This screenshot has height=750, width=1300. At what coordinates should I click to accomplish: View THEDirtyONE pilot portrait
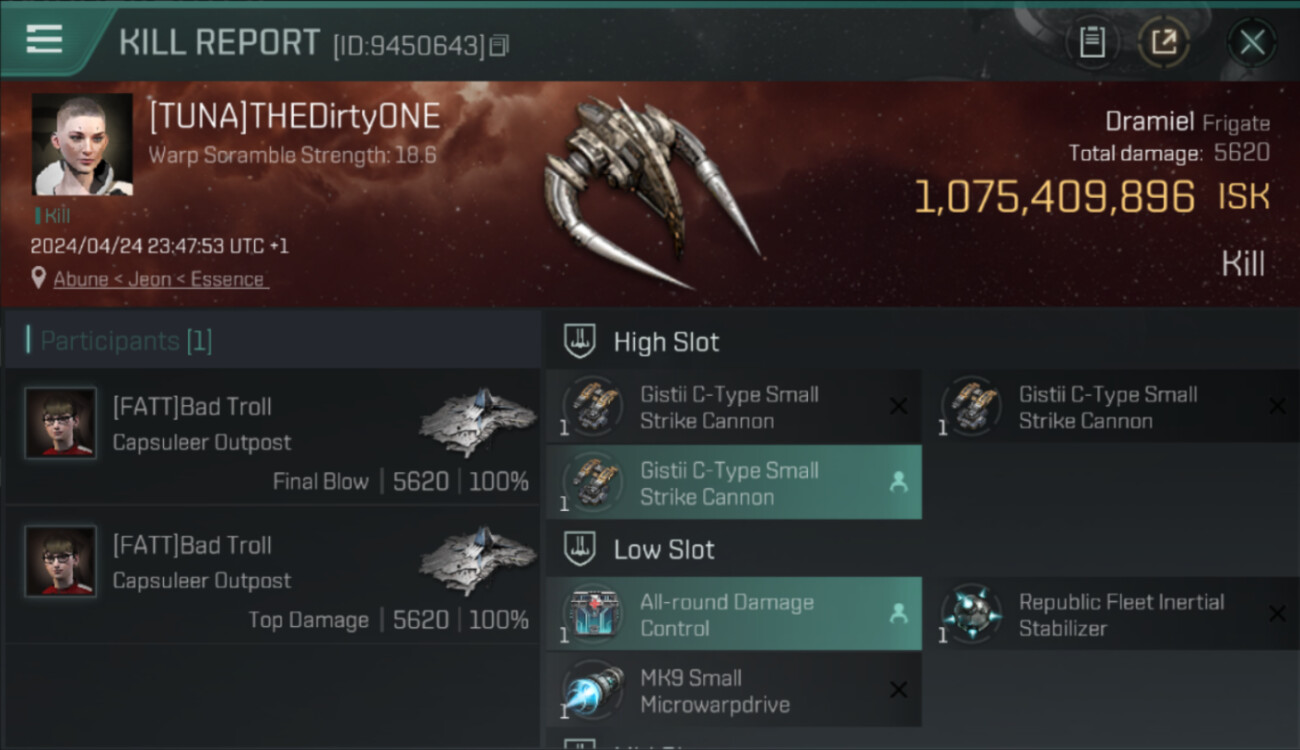tap(82, 145)
